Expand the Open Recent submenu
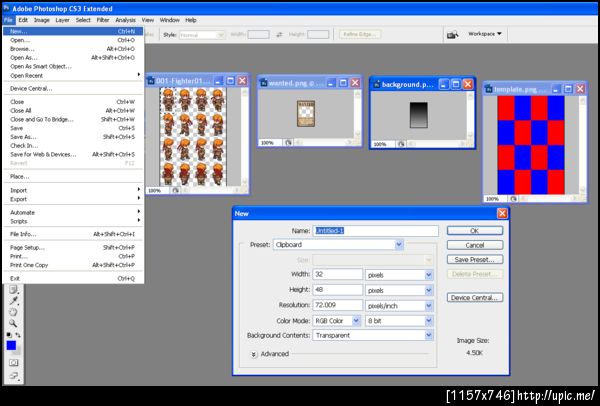Screen dimensions: 600x406 [x=73, y=75]
